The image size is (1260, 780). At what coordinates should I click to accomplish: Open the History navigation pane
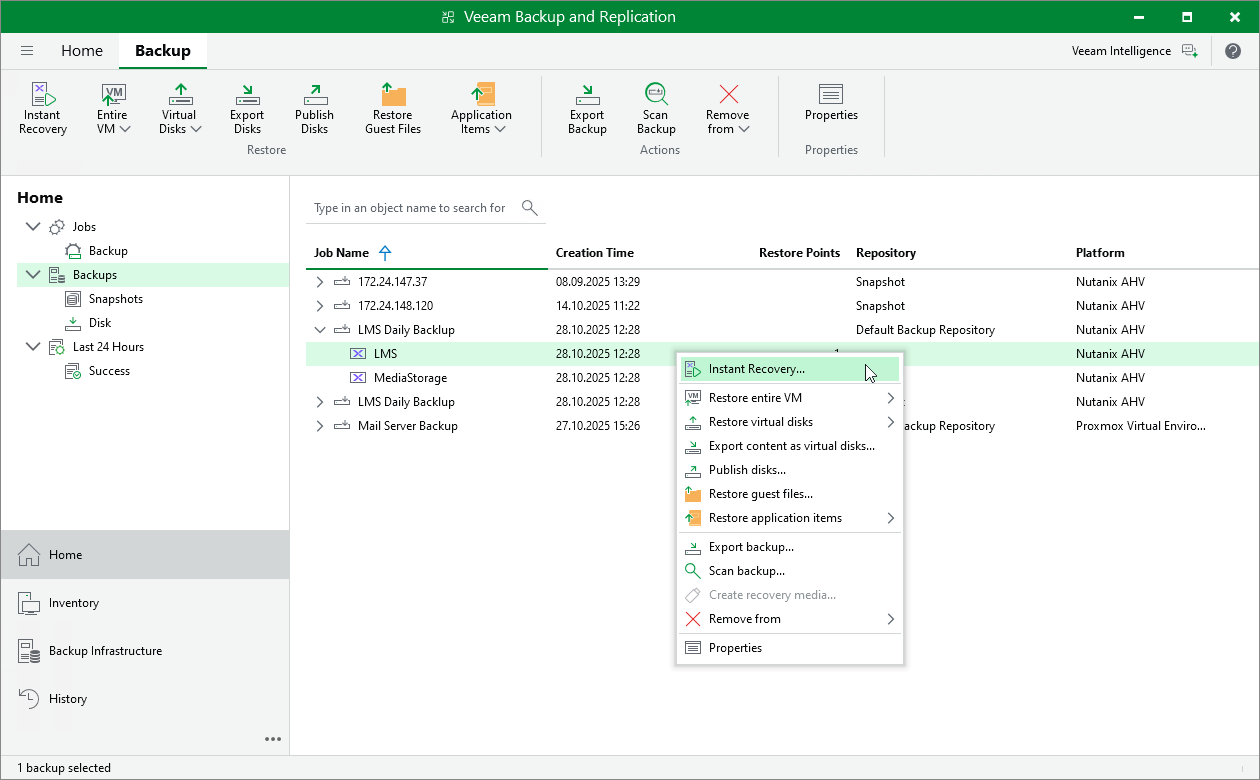145,699
